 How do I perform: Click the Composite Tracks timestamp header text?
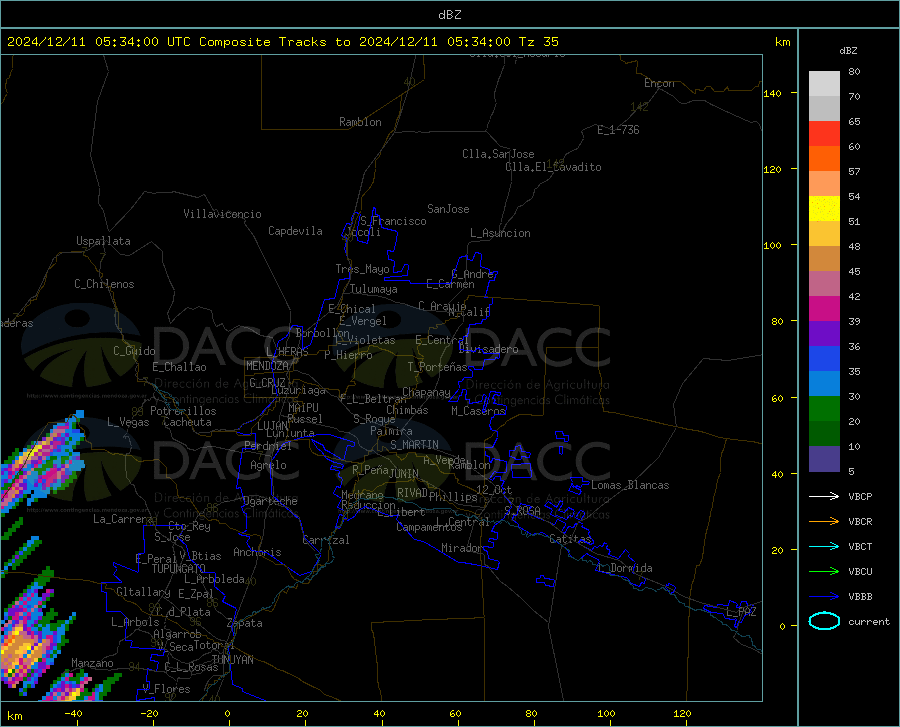[x=282, y=42]
